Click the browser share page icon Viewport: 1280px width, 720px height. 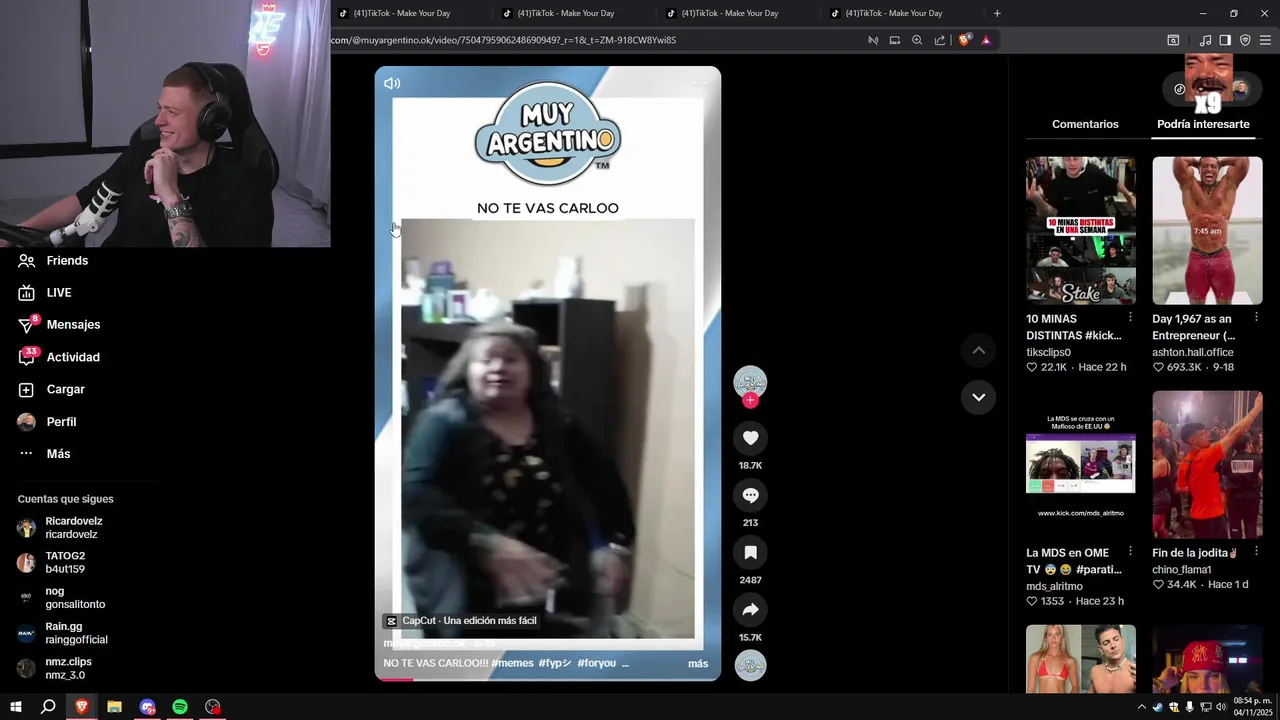[x=940, y=40]
